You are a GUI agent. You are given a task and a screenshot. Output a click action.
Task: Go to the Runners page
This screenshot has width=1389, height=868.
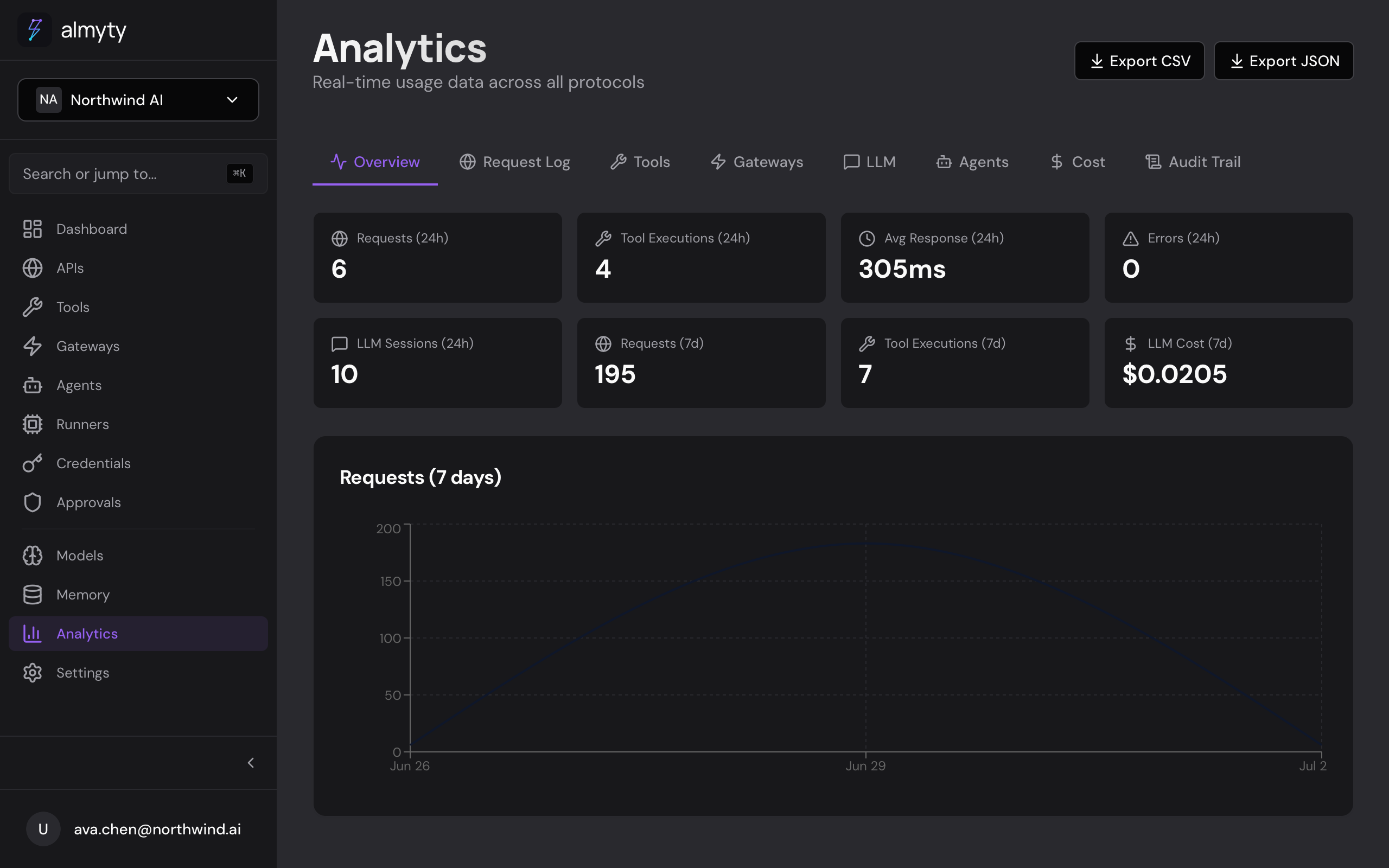pyautogui.click(x=138, y=424)
